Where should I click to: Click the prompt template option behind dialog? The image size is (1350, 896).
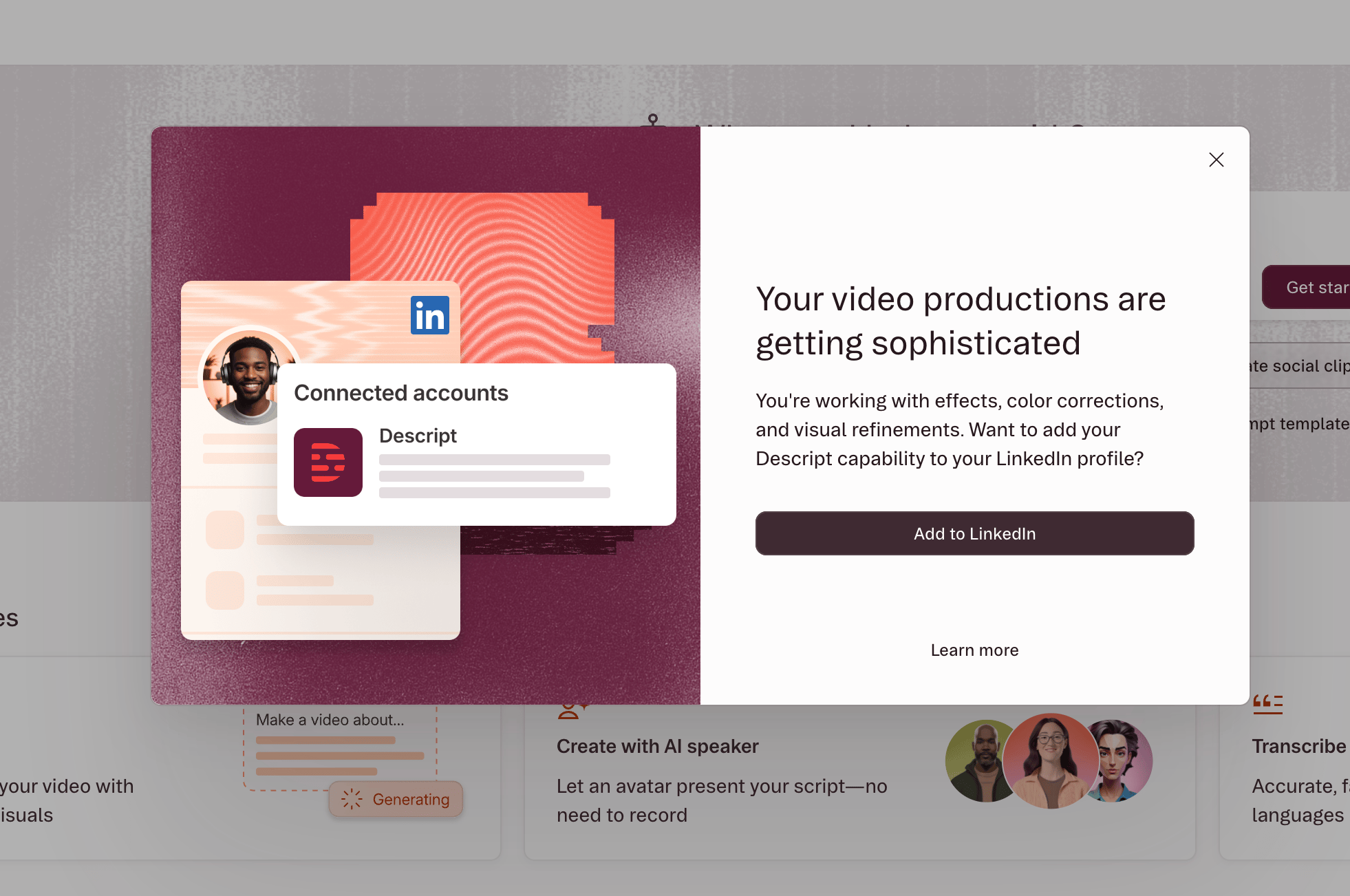pyautogui.click(x=1299, y=424)
